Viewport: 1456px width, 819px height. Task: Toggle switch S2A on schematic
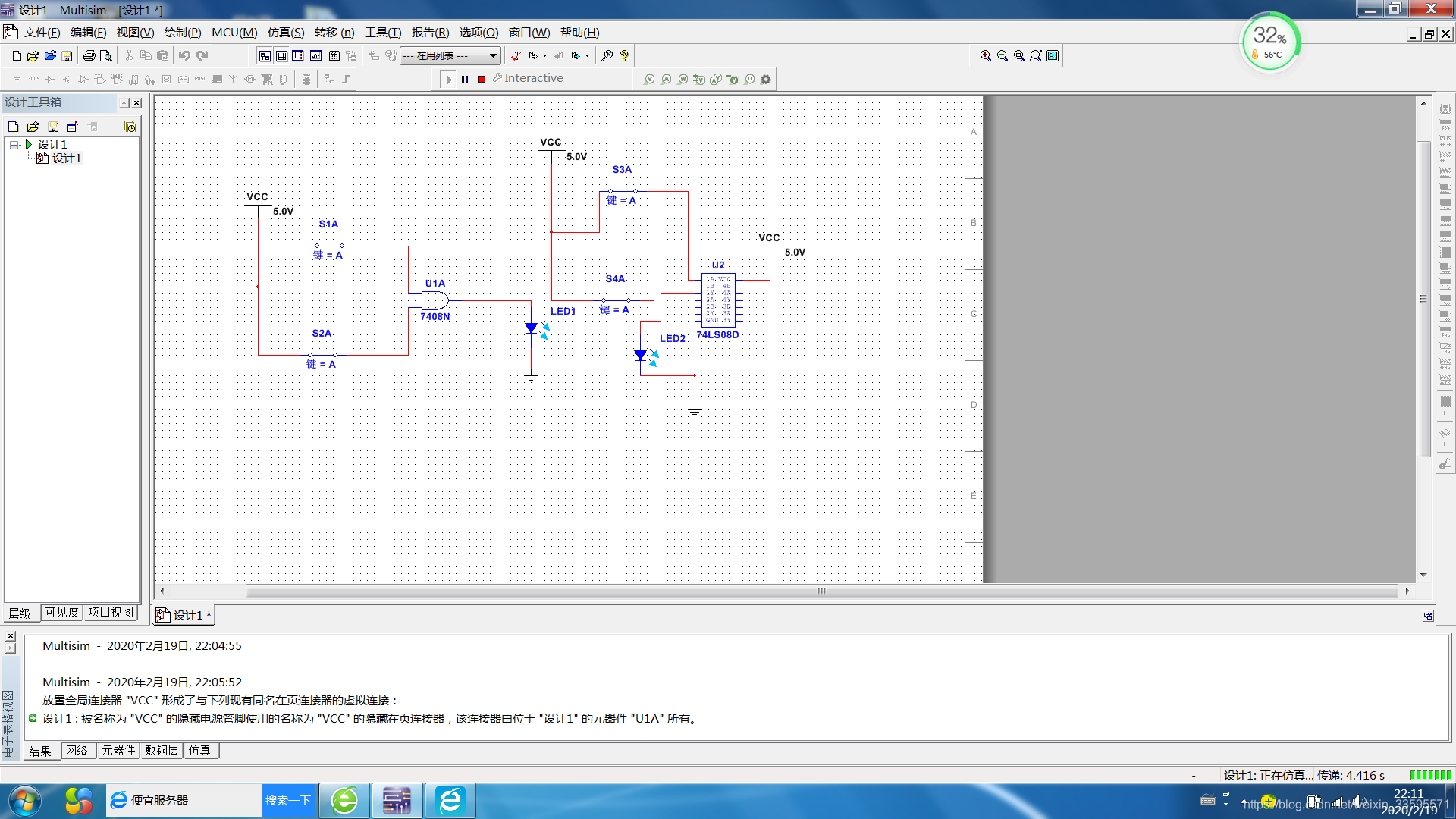coord(322,356)
